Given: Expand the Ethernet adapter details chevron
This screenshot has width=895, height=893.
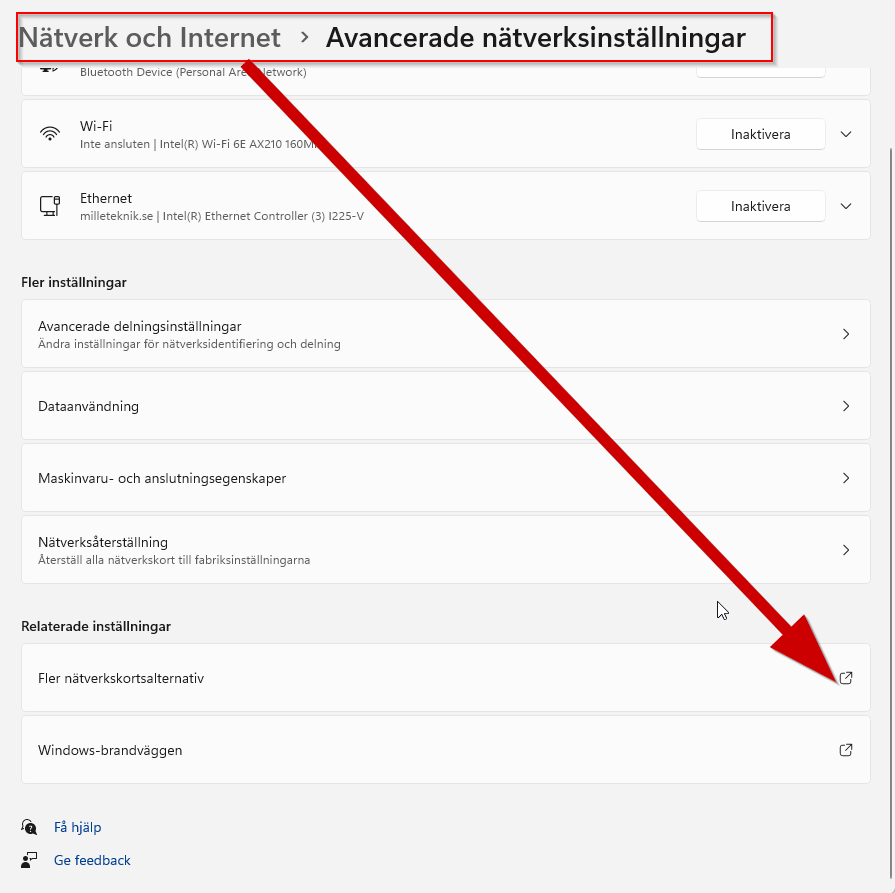Looking at the screenshot, I should [846, 206].
